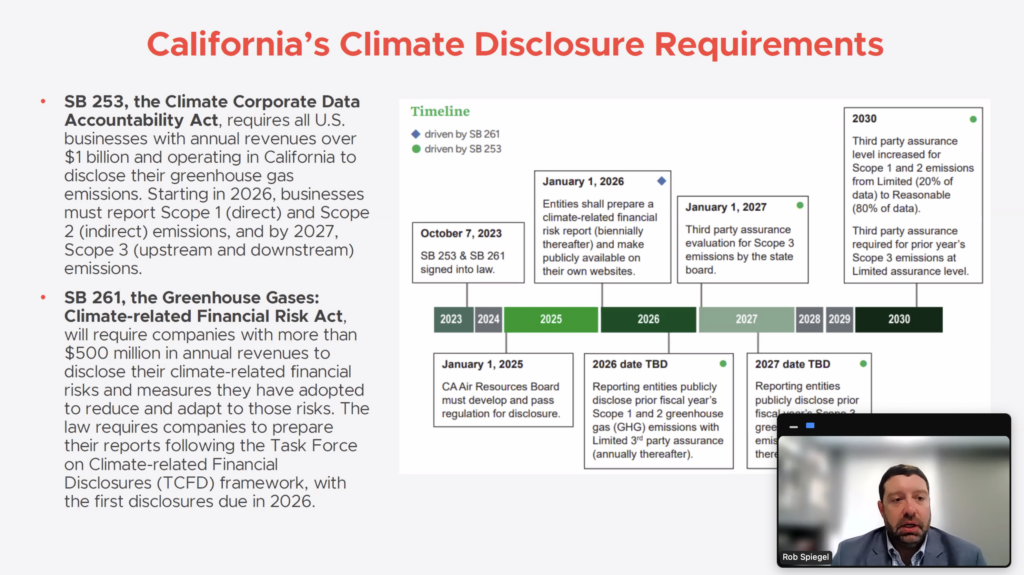Select the 2030 timeline segment
Viewport: 1024px width, 575px height.
click(898, 320)
